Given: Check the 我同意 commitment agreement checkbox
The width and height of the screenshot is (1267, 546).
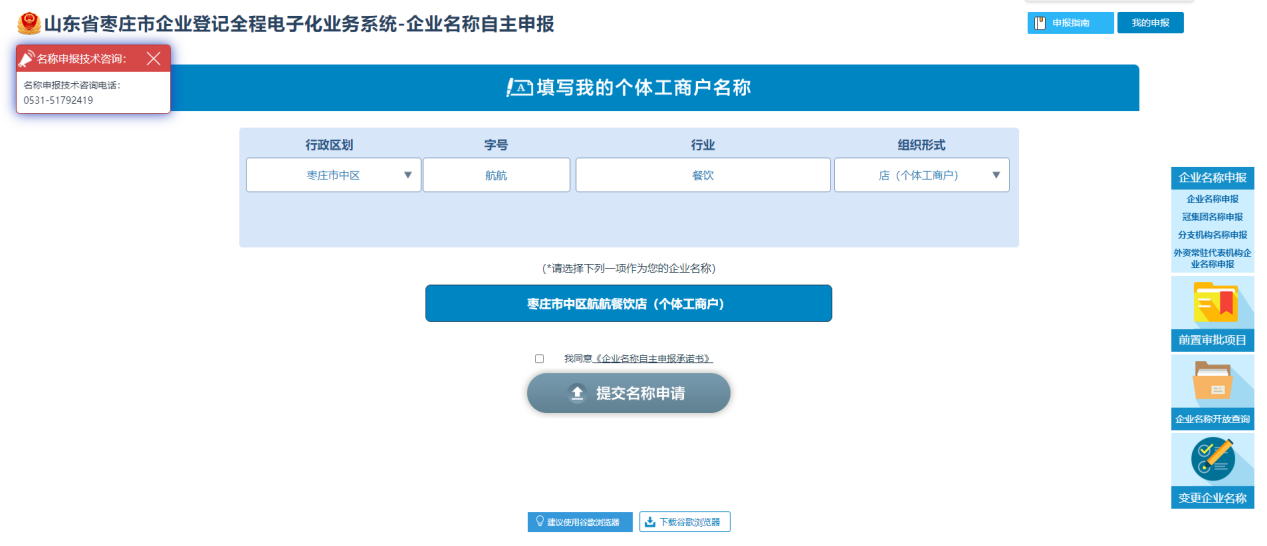Looking at the screenshot, I should click(540, 358).
